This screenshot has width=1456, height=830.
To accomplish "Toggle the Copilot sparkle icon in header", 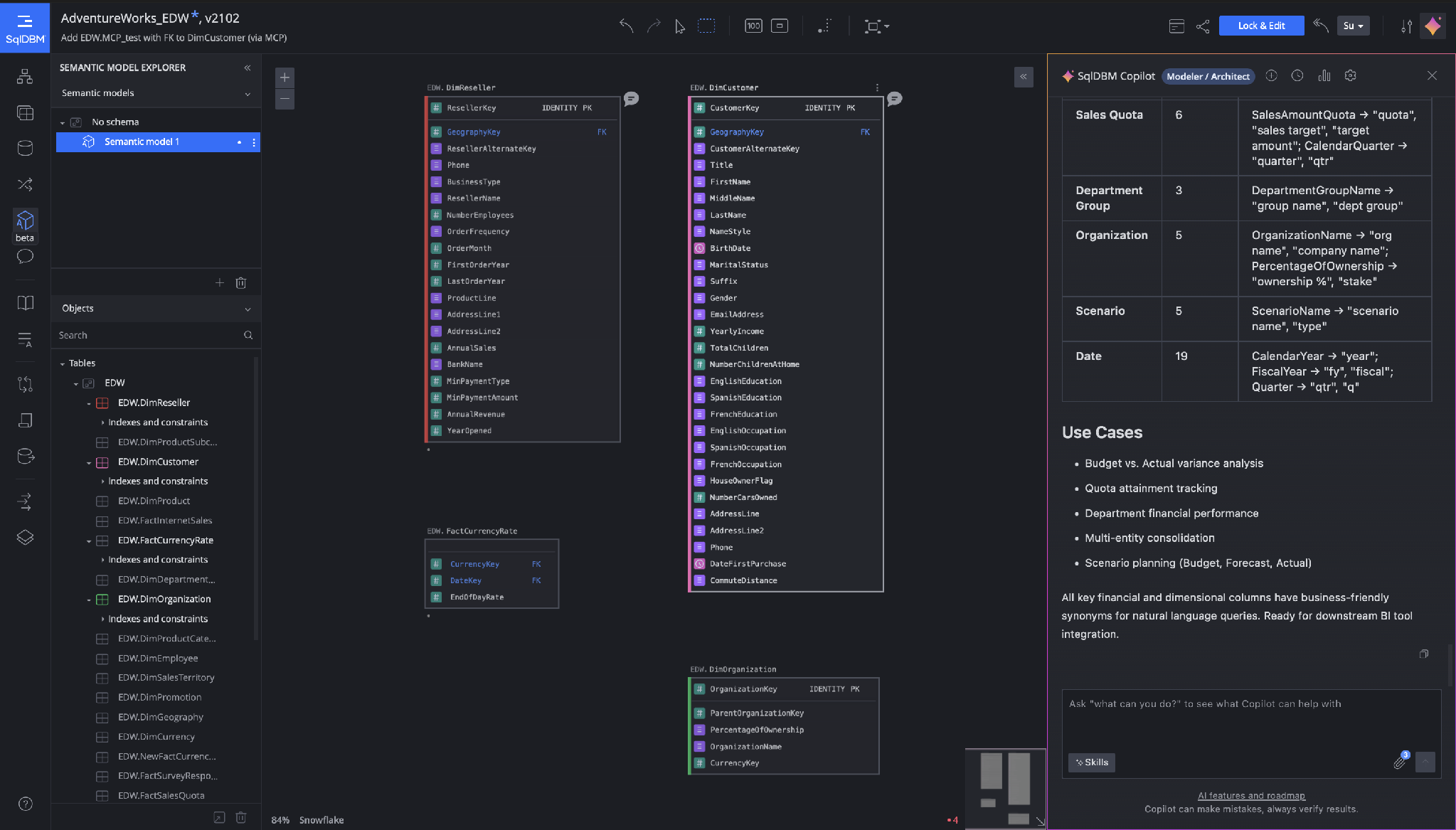I will [1433, 26].
